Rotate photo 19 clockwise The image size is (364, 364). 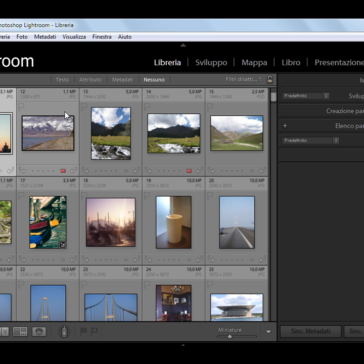pos(199,259)
